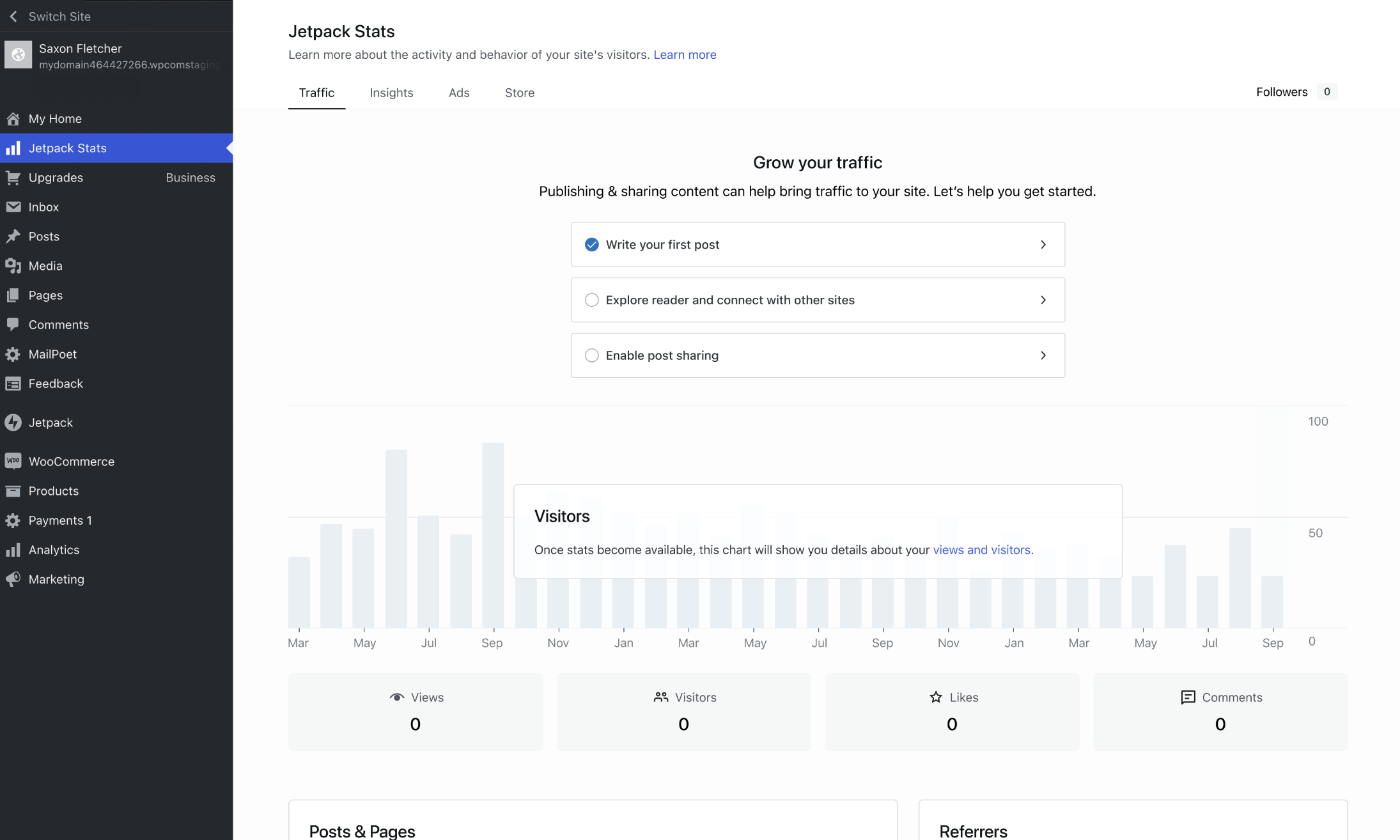Image resolution: width=1400 pixels, height=840 pixels.
Task: Toggle the Write your first post checkmark
Action: click(x=592, y=245)
